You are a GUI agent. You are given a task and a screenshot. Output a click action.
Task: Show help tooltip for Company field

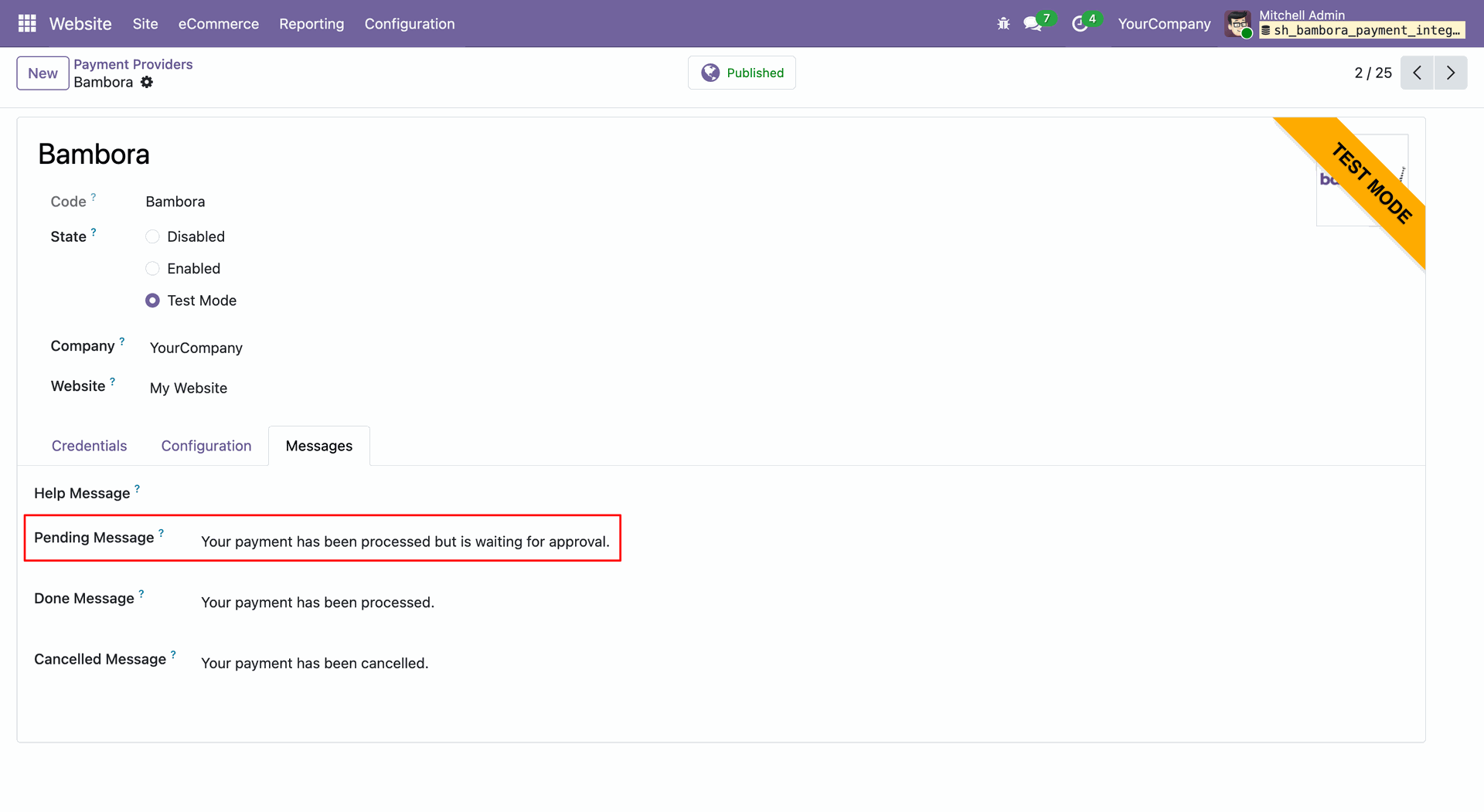(x=122, y=341)
